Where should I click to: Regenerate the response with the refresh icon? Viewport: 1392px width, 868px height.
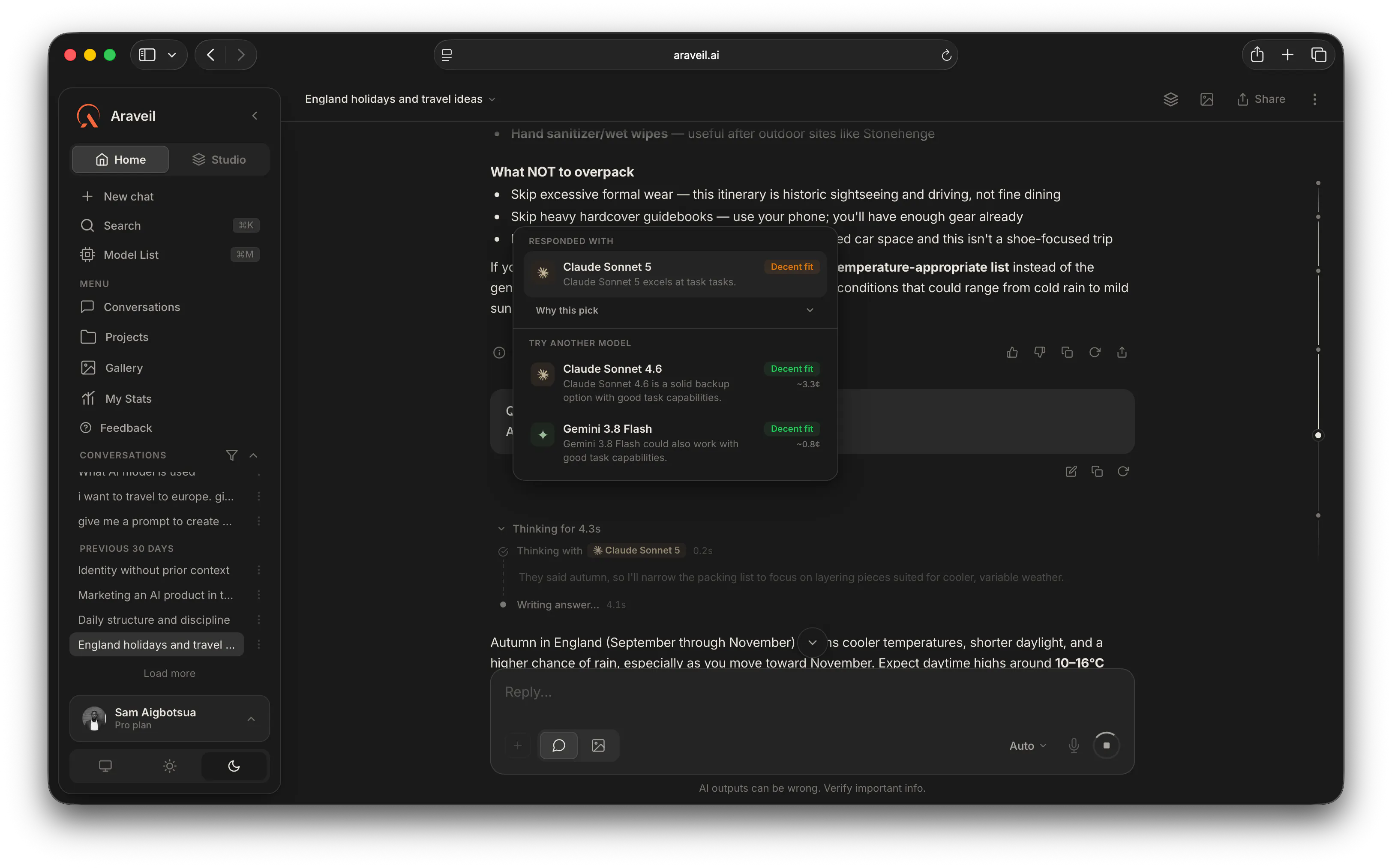tap(1095, 352)
